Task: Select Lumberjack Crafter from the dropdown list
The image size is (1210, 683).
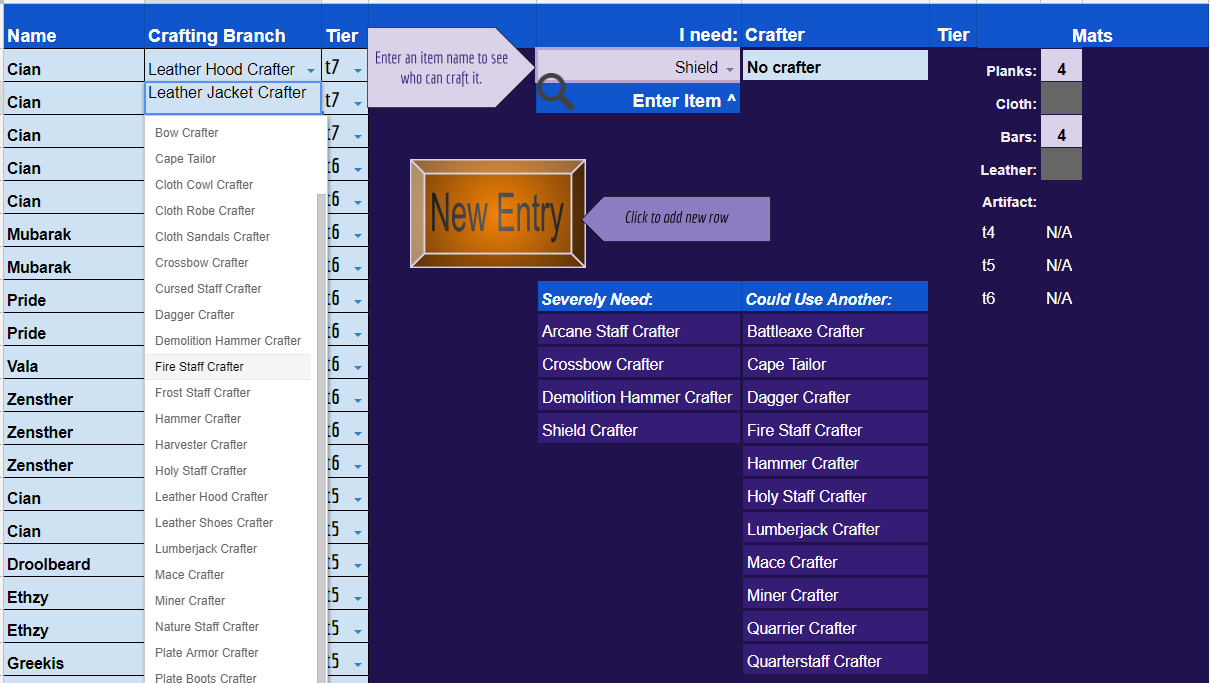Action: pos(206,549)
